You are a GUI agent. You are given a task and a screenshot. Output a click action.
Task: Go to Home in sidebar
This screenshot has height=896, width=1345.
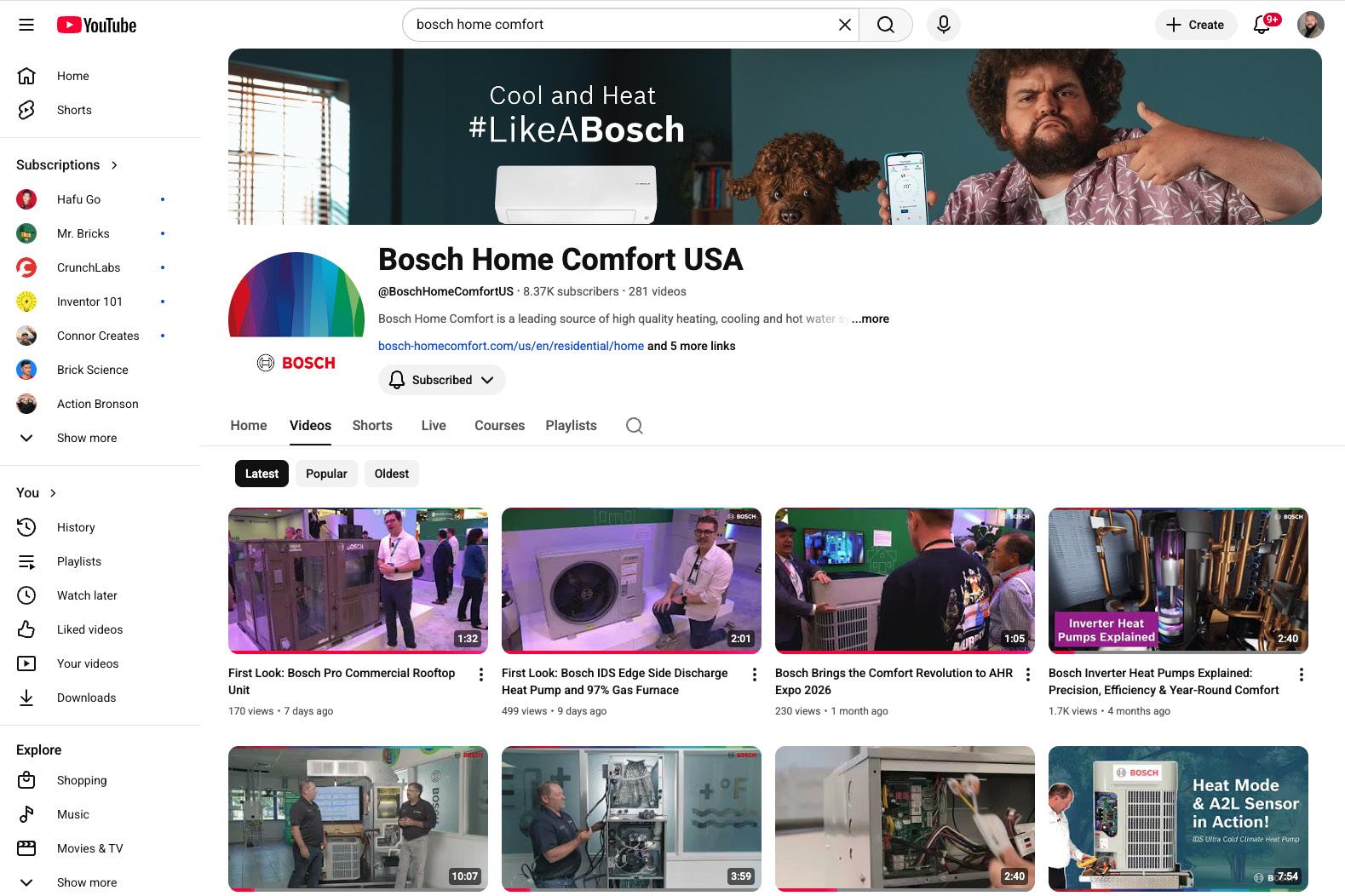tap(101, 76)
